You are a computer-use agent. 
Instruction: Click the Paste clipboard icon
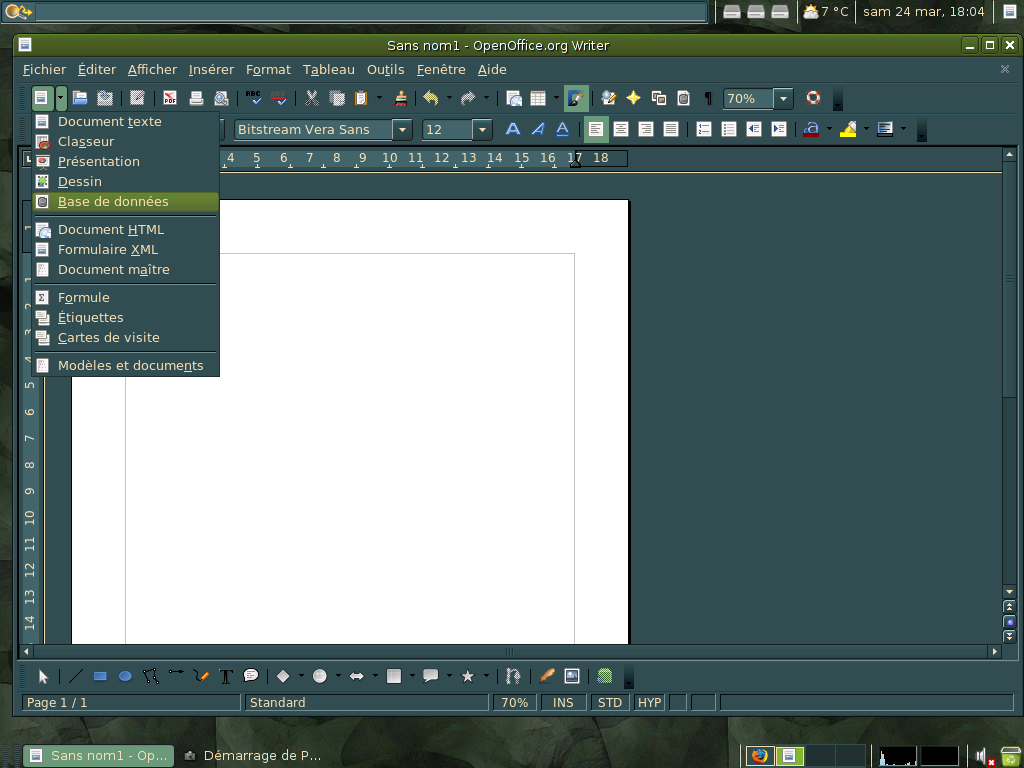point(361,98)
